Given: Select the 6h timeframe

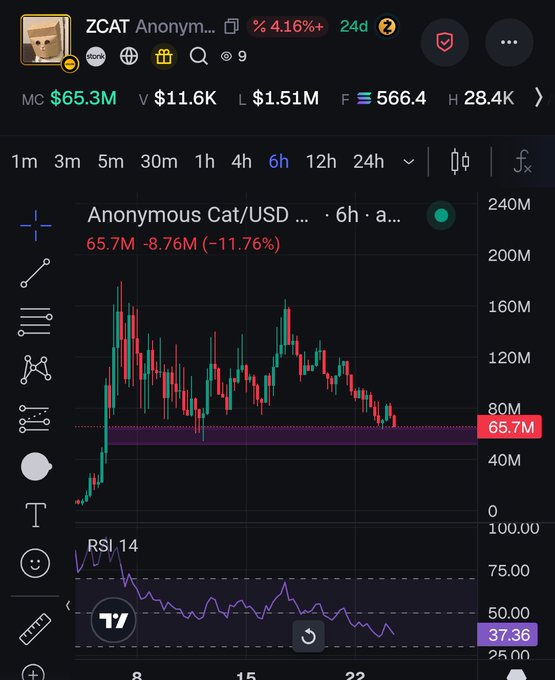Looking at the screenshot, I should point(279,162).
